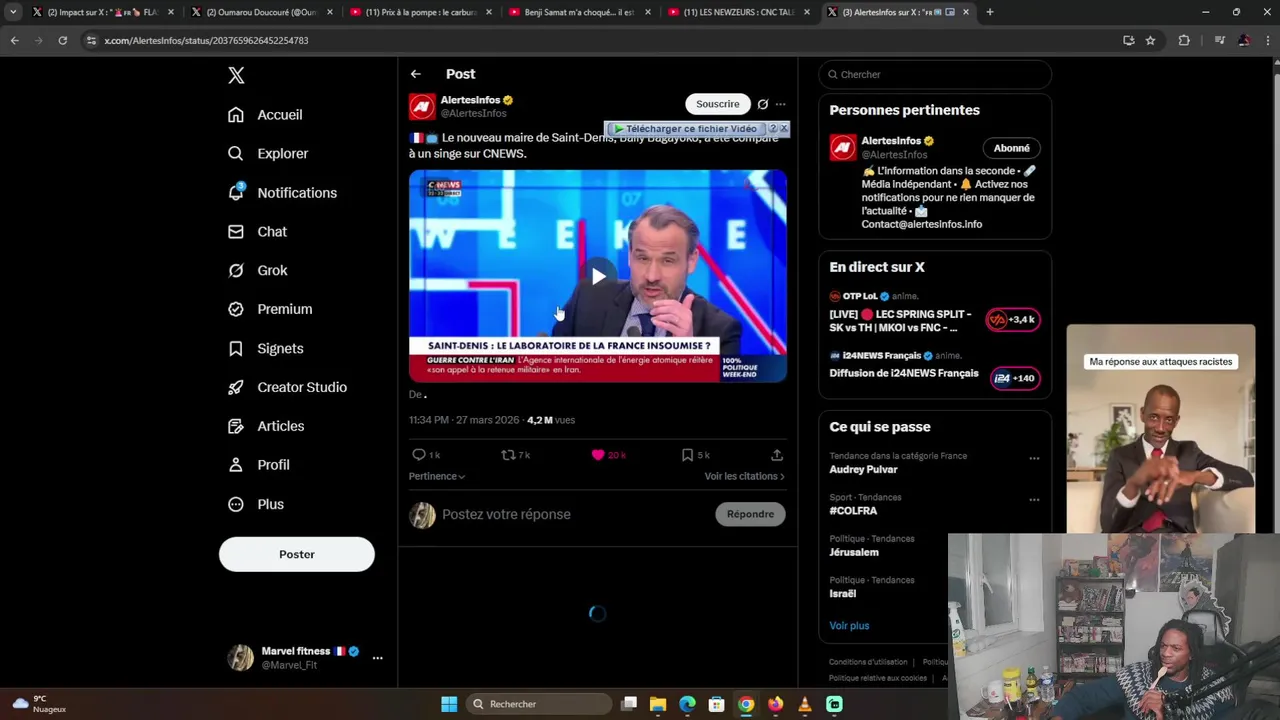Open Notifications in the sidebar
This screenshot has height=720, width=1280.
point(282,193)
